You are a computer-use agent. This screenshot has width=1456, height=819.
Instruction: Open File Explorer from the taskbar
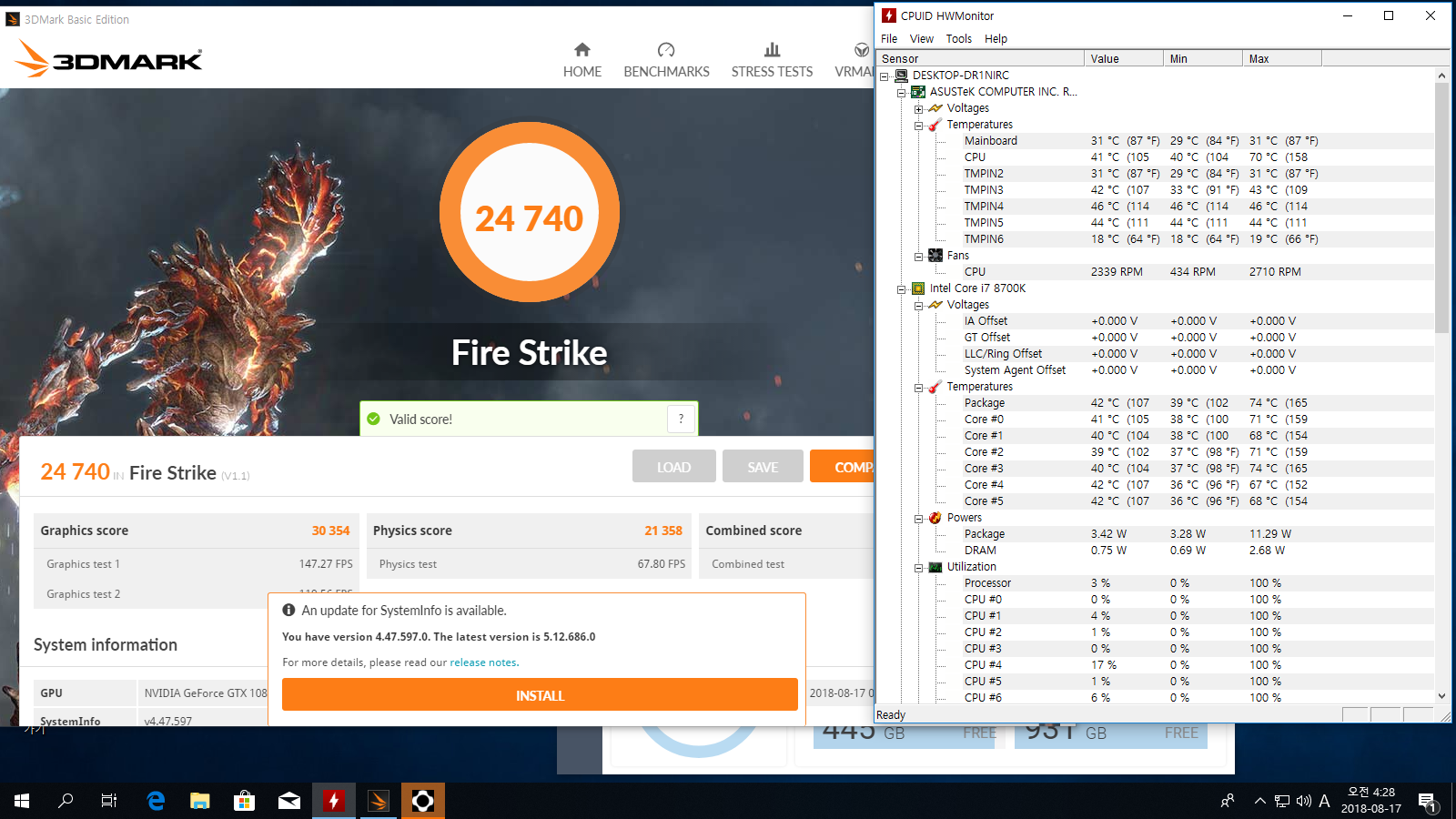tap(199, 801)
